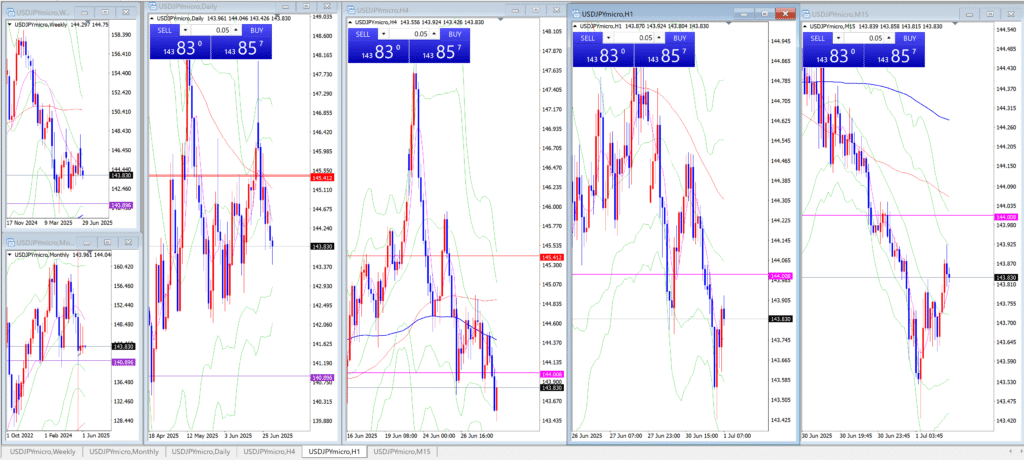Click the chart icon in the Monthly window title bar
Screen dimensions: 1024x460
pyautogui.click(x=10, y=242)
